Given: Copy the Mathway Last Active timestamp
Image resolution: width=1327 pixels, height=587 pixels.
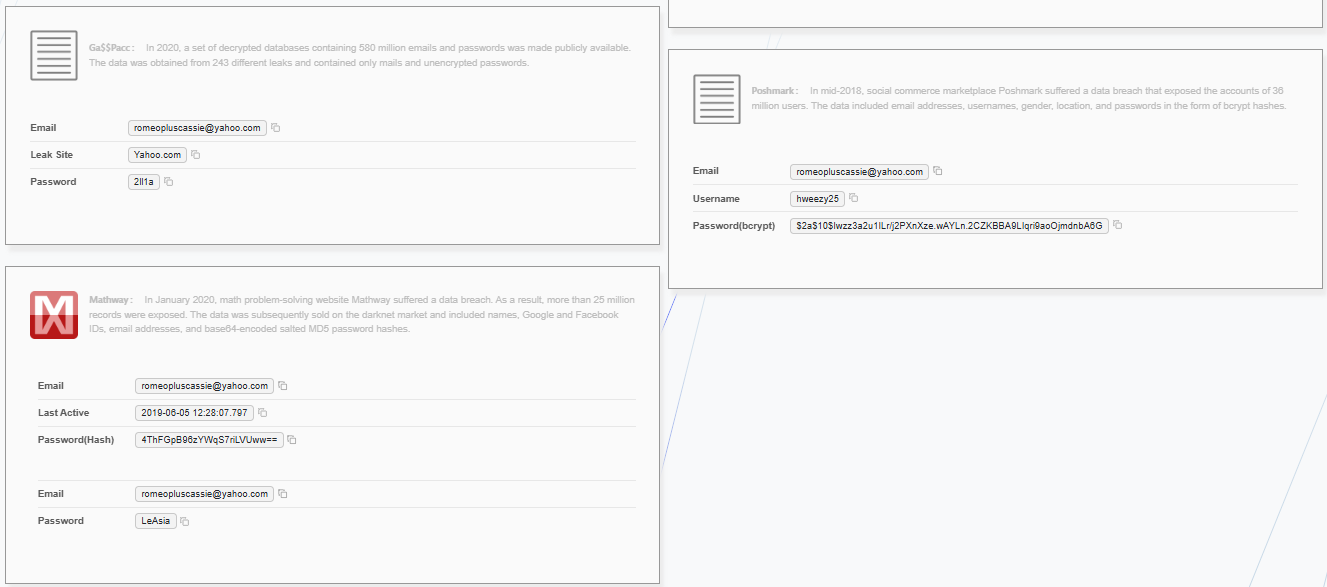Looking at the screenshot, I should tap(263, 413).
